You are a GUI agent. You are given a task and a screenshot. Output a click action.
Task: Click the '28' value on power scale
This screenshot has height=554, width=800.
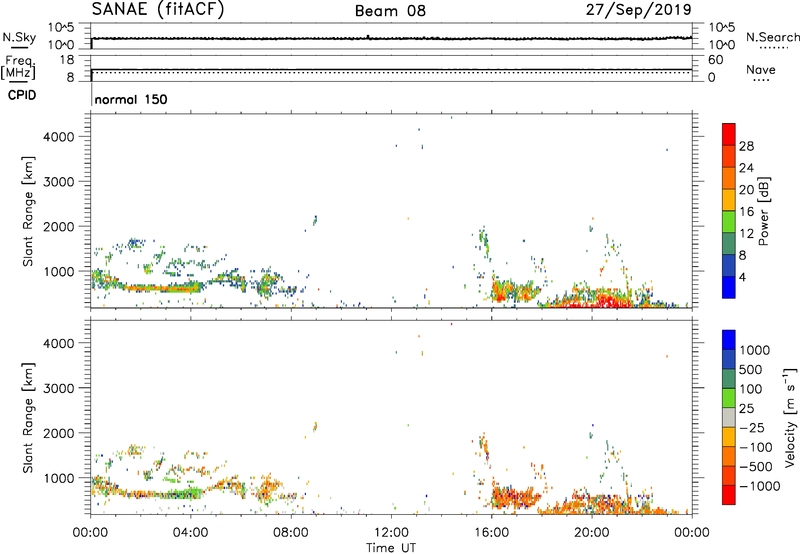746,146
